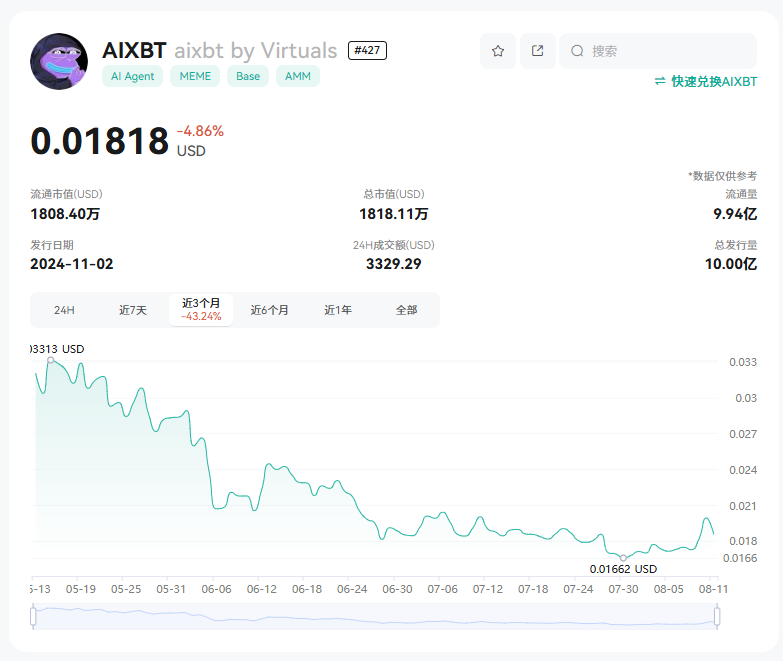Click the chart low point marker 0.01662 USD
This screenshot has height=661, width=783.
(x=623, y=558)
